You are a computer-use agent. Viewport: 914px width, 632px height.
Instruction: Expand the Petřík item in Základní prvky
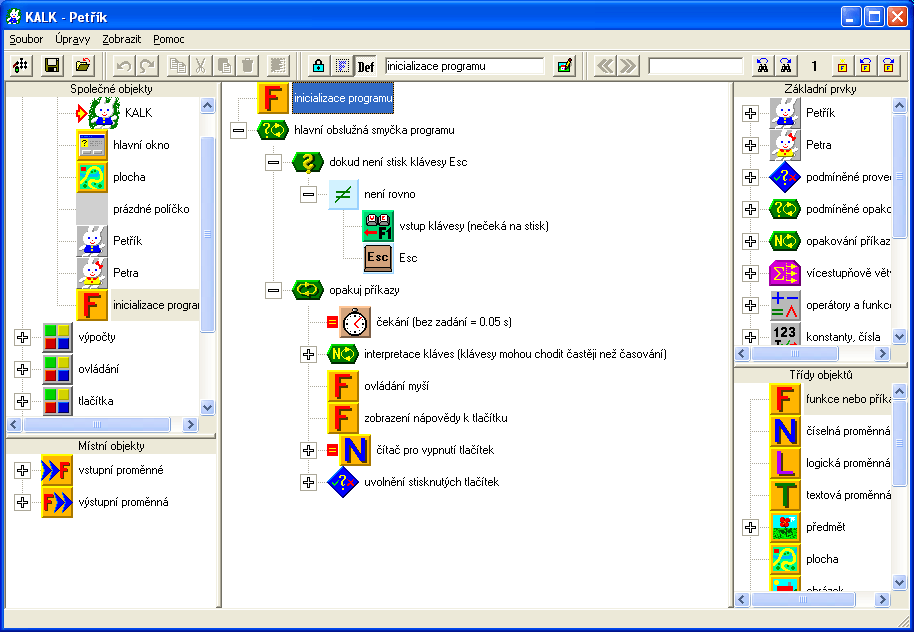coord(751,113)
